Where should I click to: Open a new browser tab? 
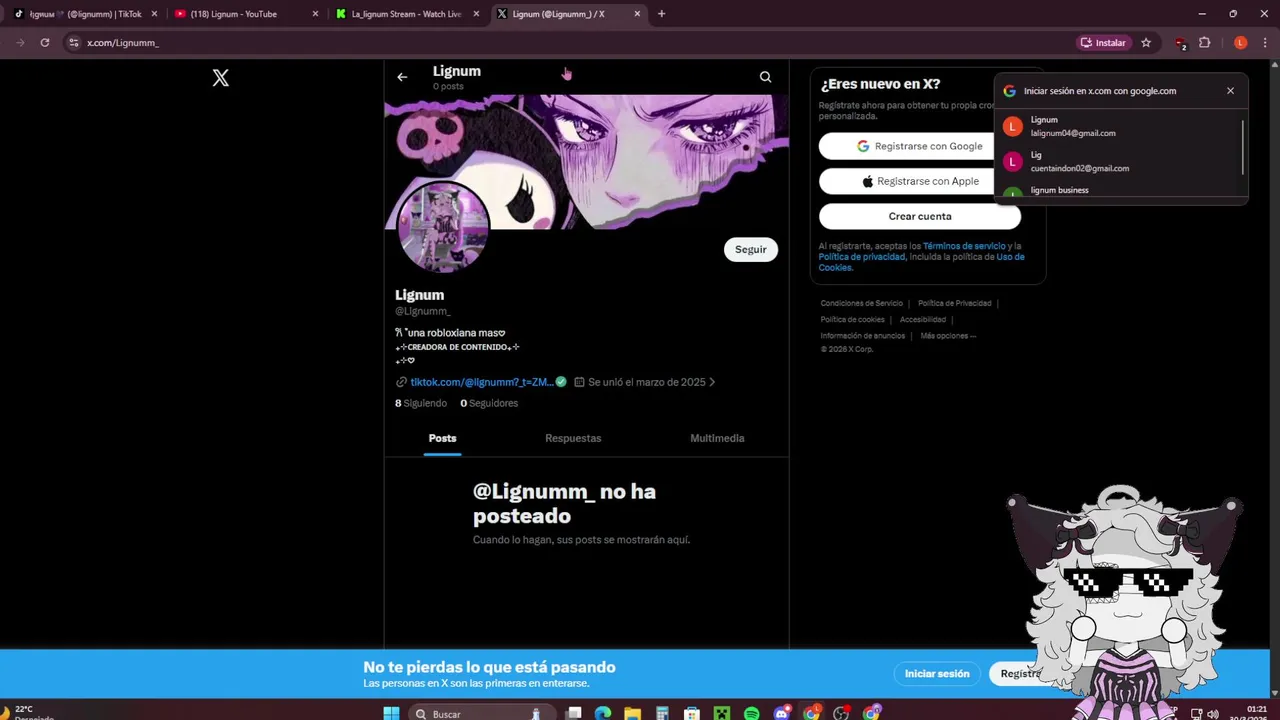coord(661,14)
